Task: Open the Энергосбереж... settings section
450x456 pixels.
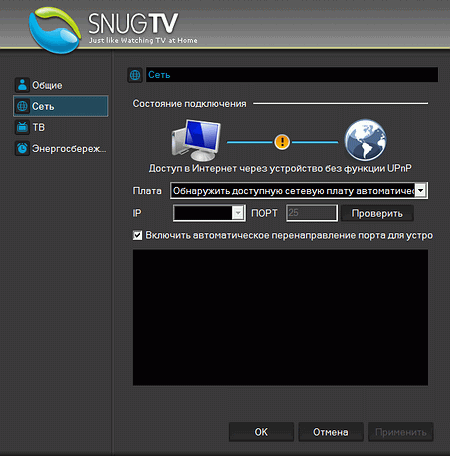Action: pos(61,148)
